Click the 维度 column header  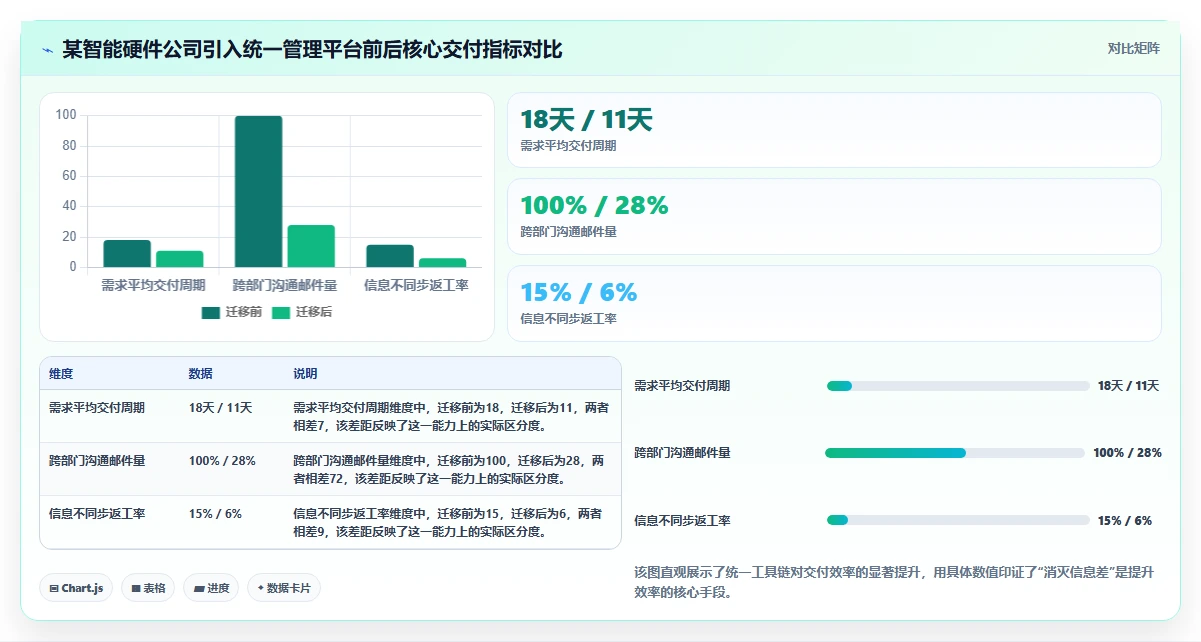[x=61, y=374]
